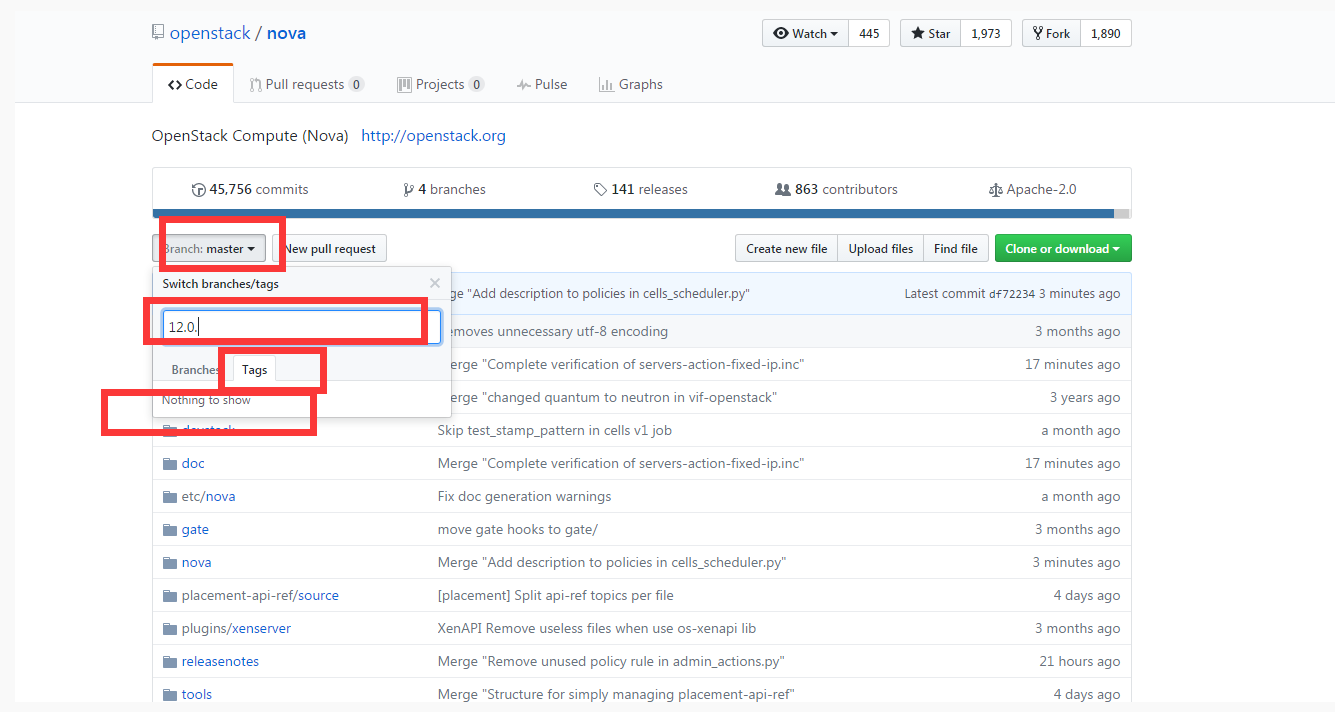This screenshot has height=712, width=1335.
Task: Open the Branch: master dropdown
Action: coord(209,248)
